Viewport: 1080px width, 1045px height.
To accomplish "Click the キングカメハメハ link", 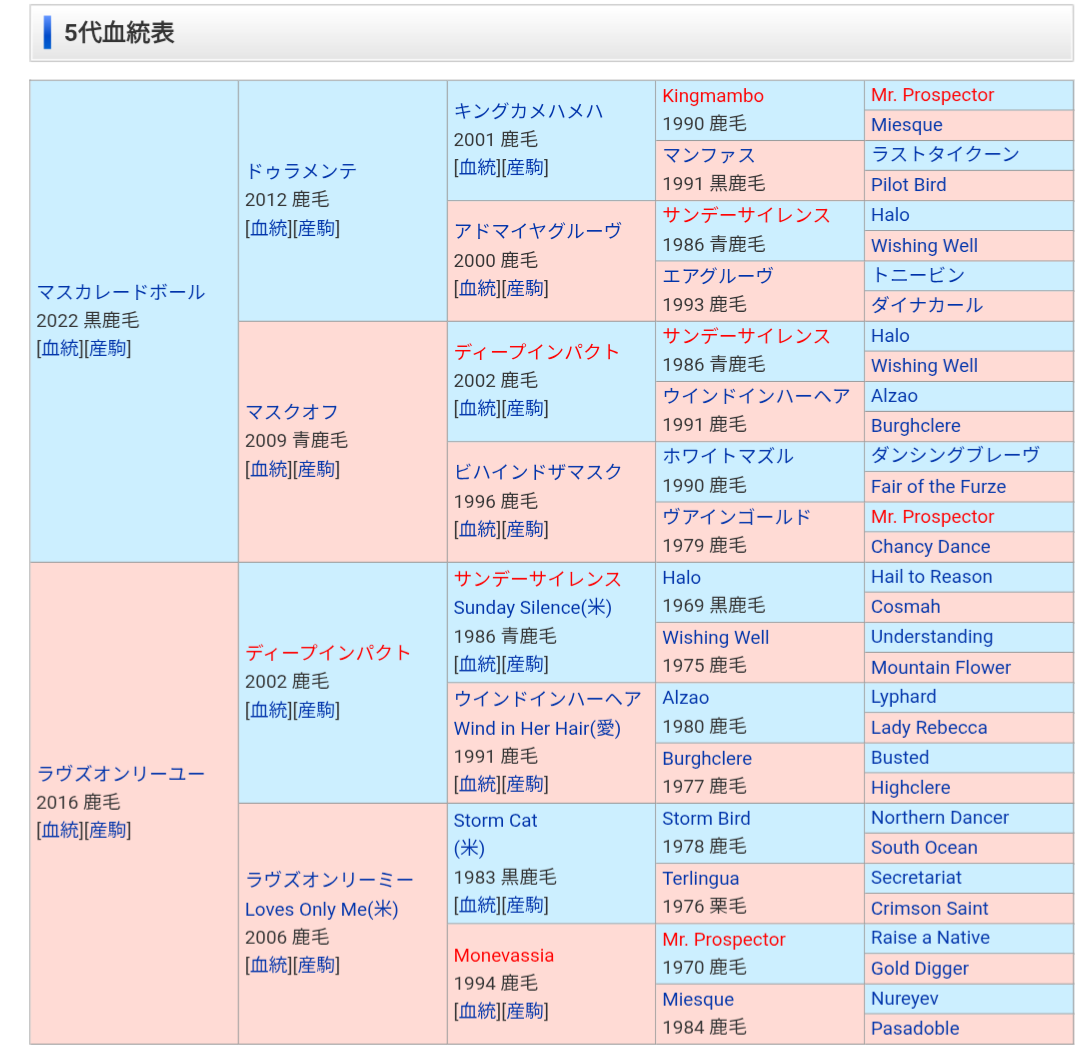I will pos(528,111).
